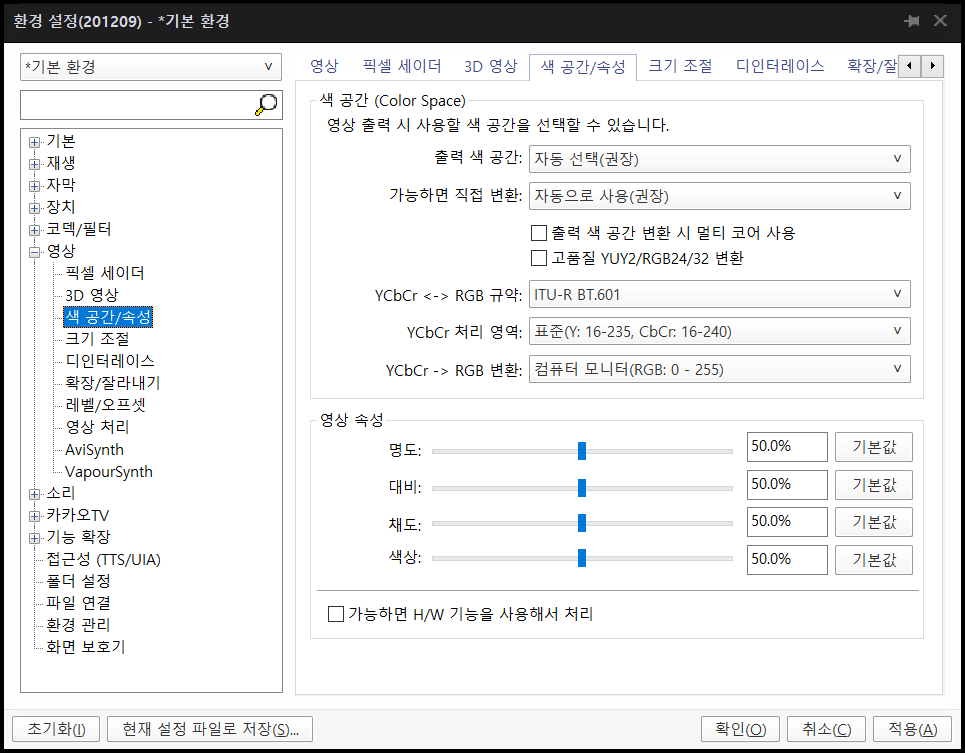Select 접근성 (TTS/UIA) in the tree
This screenshot has width=965, height=753.
[103, 560]
